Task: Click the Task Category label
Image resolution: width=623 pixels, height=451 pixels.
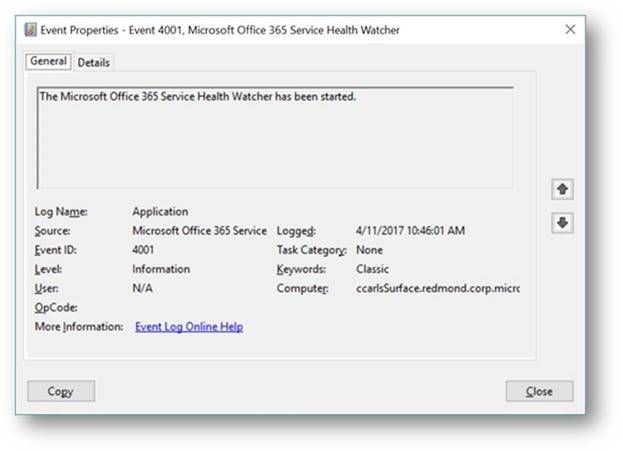Action: (x=312, y=250)
